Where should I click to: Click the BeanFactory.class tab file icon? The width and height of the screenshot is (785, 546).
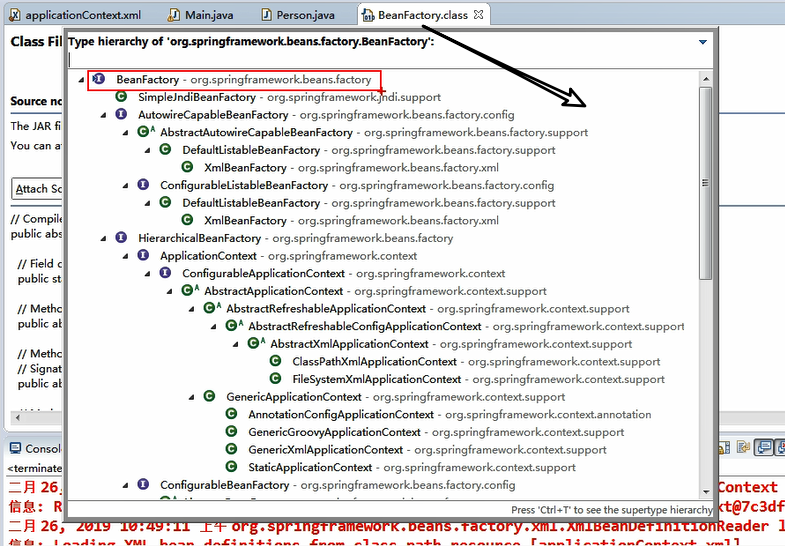[367, 16]
